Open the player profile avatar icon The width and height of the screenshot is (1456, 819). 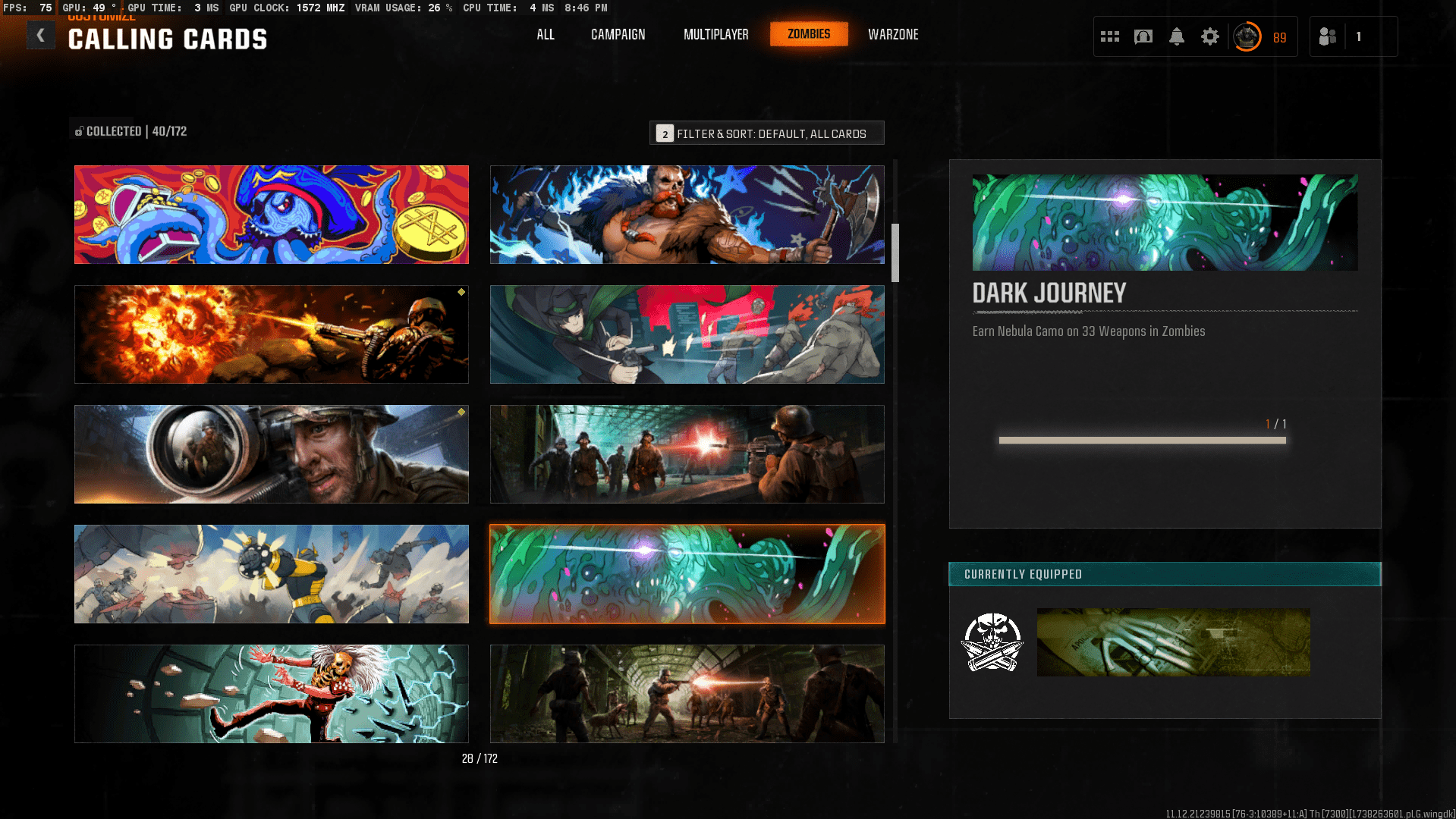(1247, 36)
